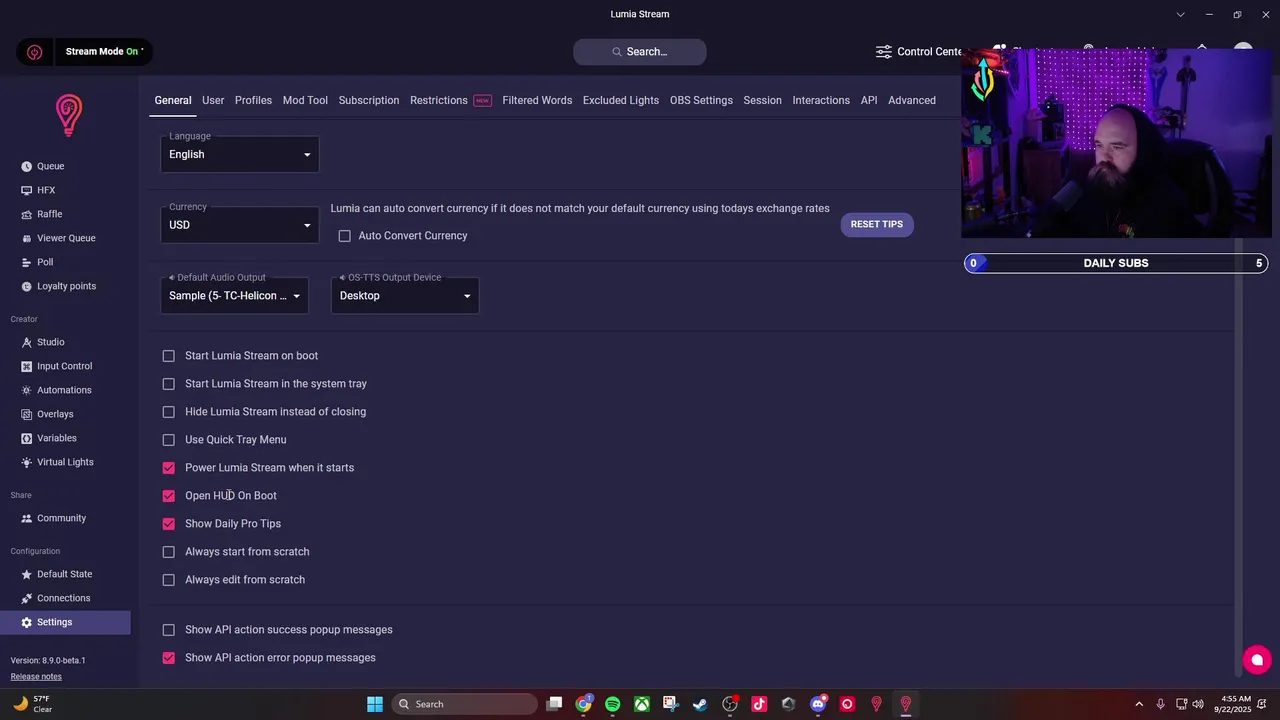The height and width of the screenshot is (720, 1280).
Task: Enable Use Quick Tray Menu
Action: [x=169, y=440]
